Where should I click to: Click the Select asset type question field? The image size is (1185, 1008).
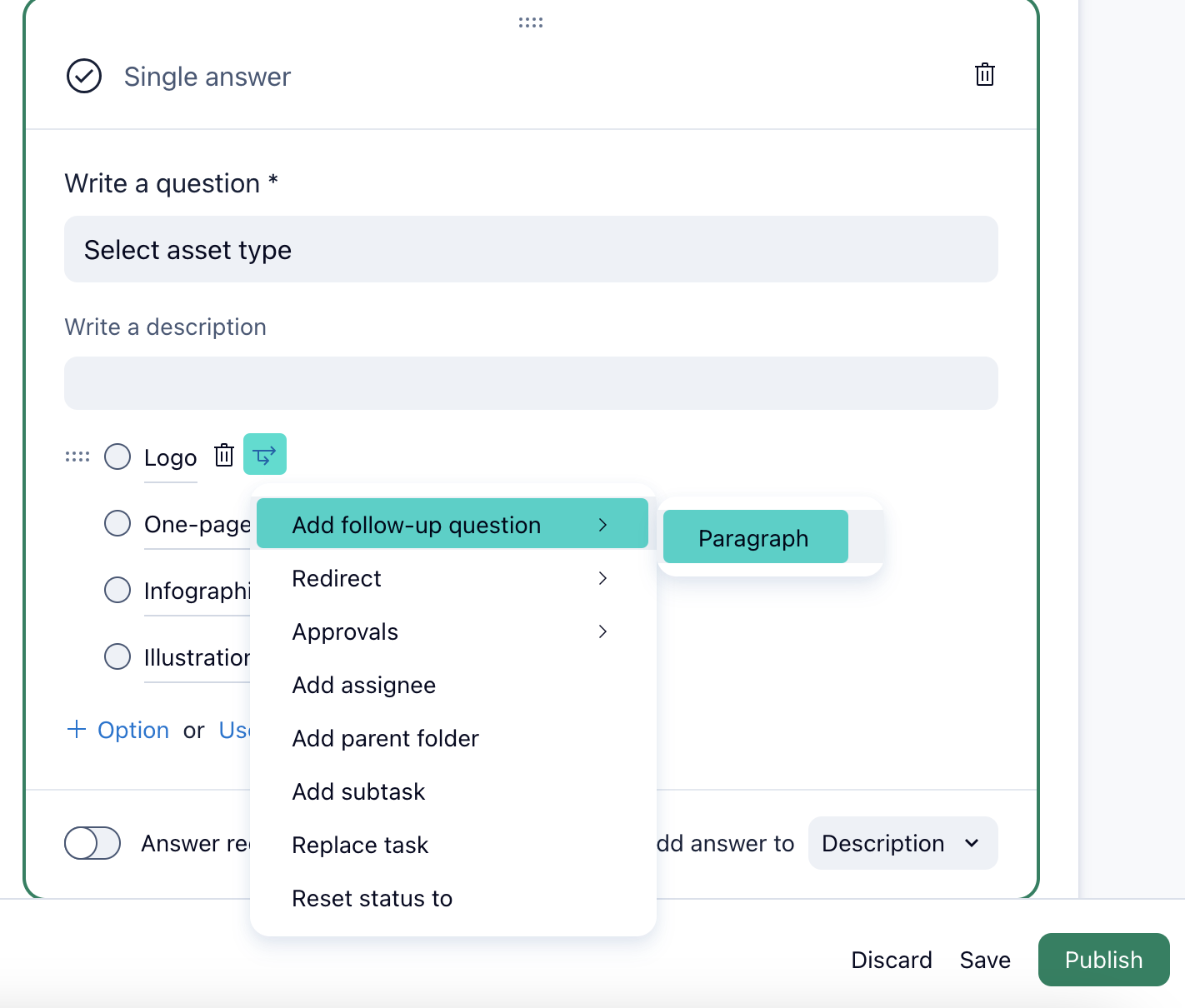point(531,249)
